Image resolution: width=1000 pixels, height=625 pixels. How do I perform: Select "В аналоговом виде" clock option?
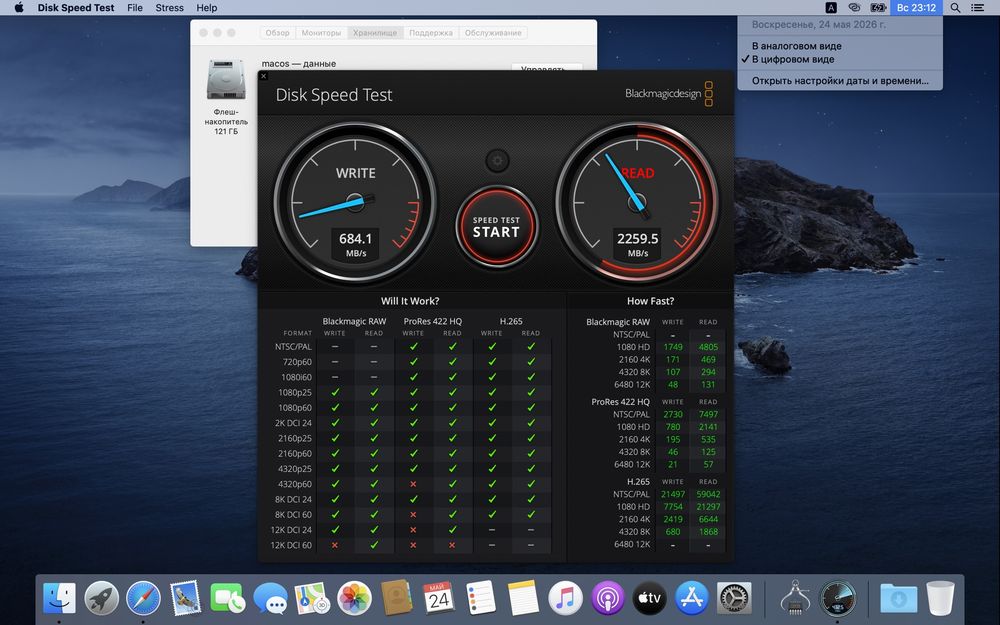point(840,46)
